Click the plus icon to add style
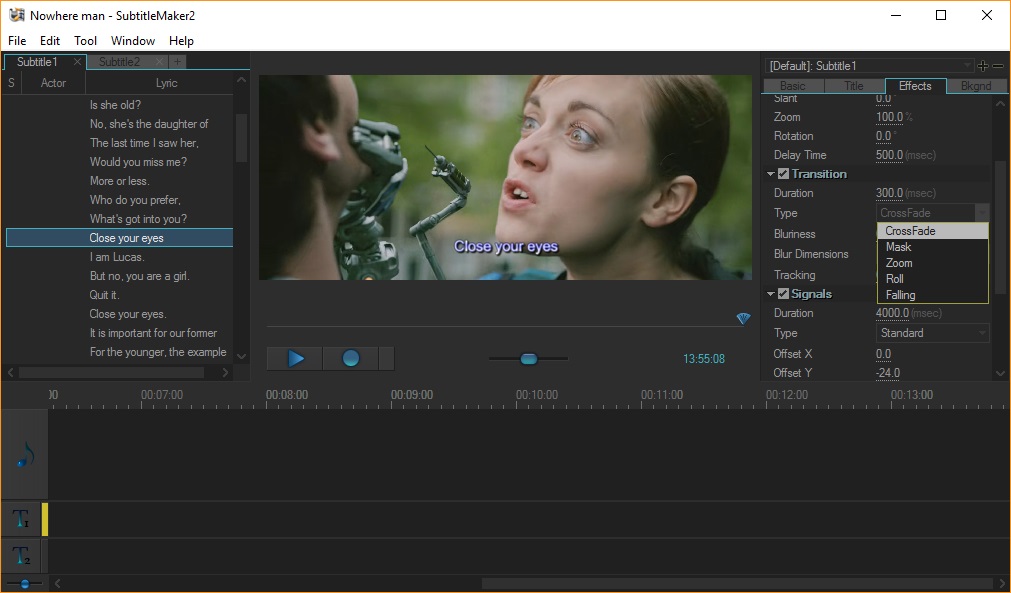This screenshot has width=1011, height=593. pos(983,65)
